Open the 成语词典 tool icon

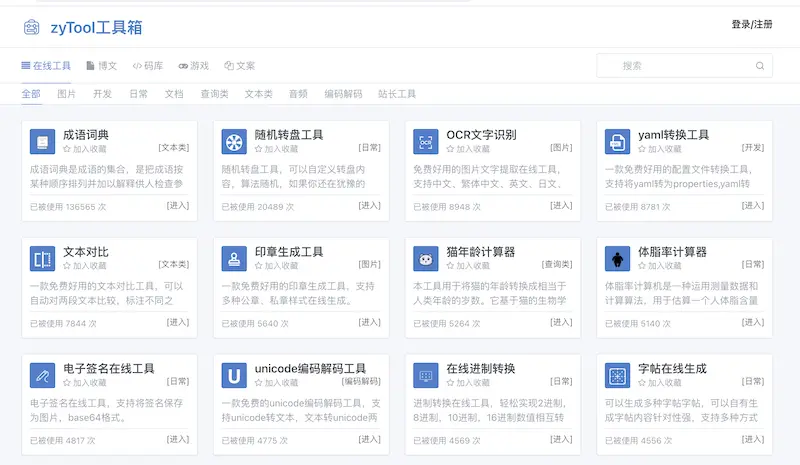pyautogui.click(x=42, y=141)
